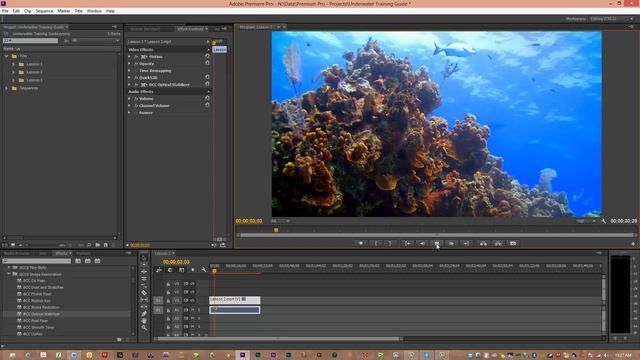Click the Effects panel search field
Screen dimensions: 640x360
[36, 261]
